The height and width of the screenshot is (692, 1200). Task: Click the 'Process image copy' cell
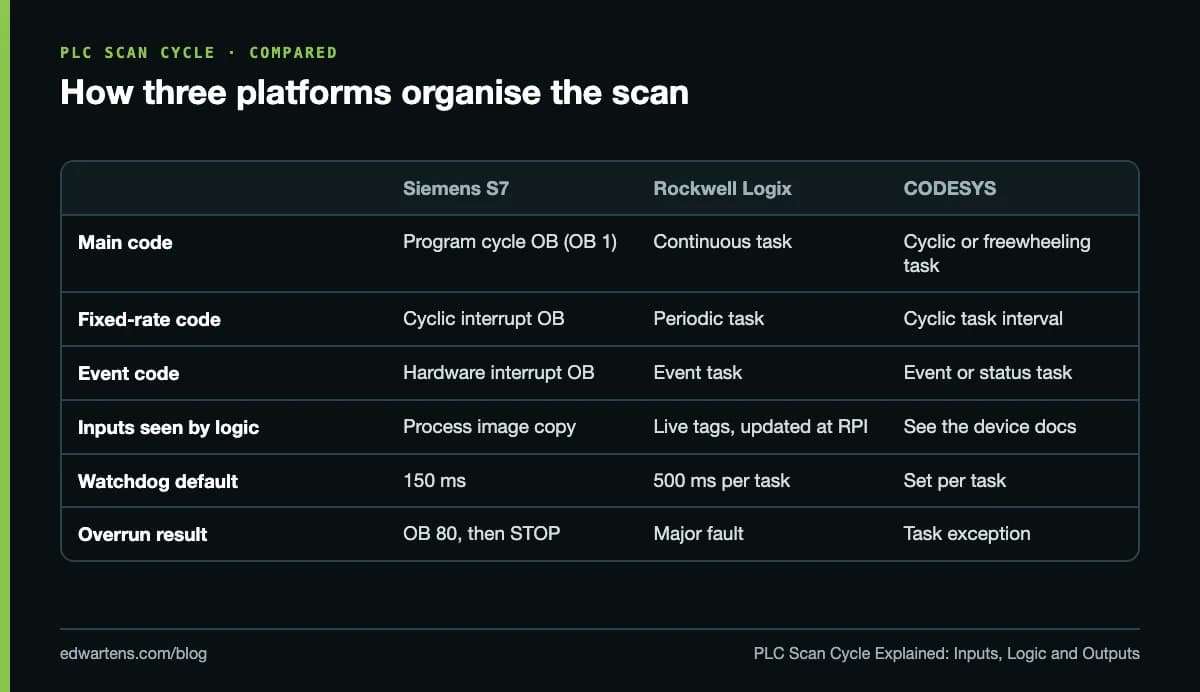489,426
